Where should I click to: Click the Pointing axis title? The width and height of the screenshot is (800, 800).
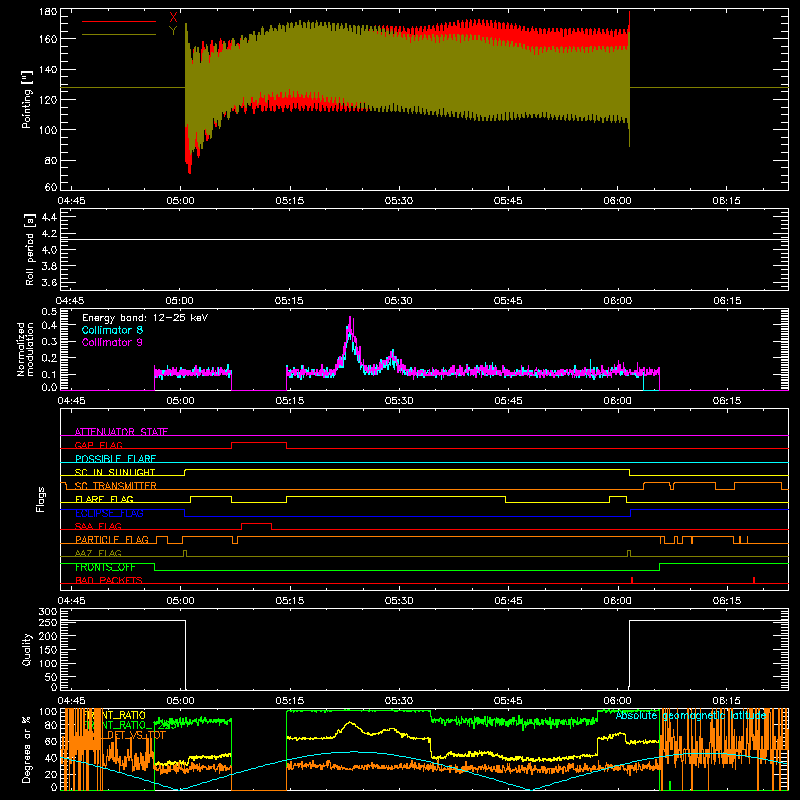(x=27, y=99)
